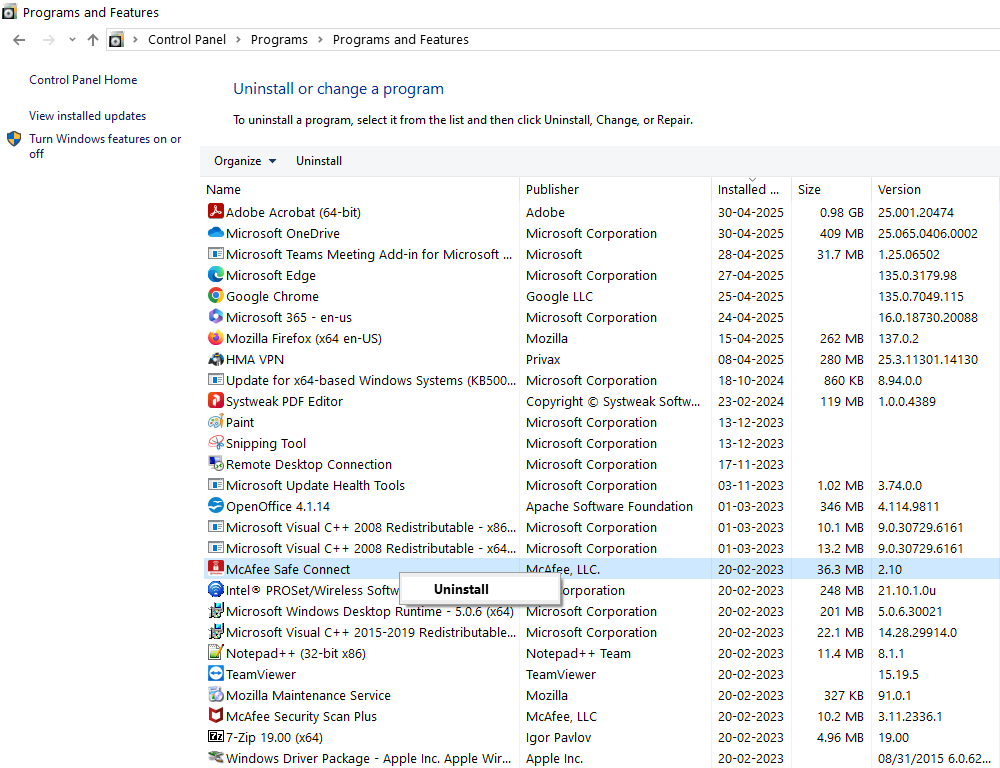Click the Privax publisher cell
This screenshot has width=1000, height=768.
(543, 359)
